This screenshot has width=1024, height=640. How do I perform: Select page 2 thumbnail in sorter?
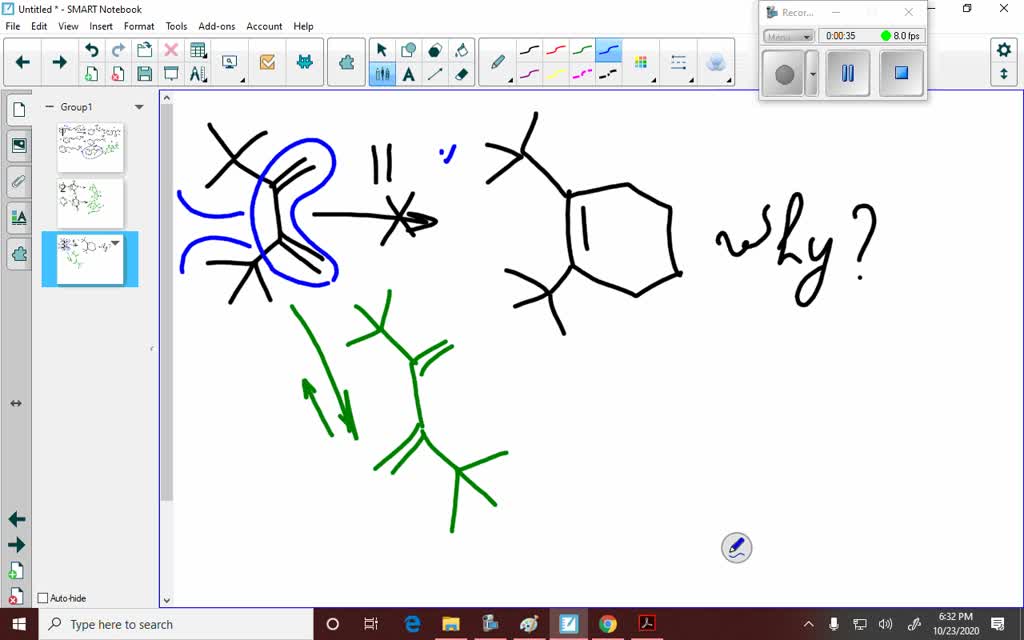pyautogui.click(x=90, y=200)
